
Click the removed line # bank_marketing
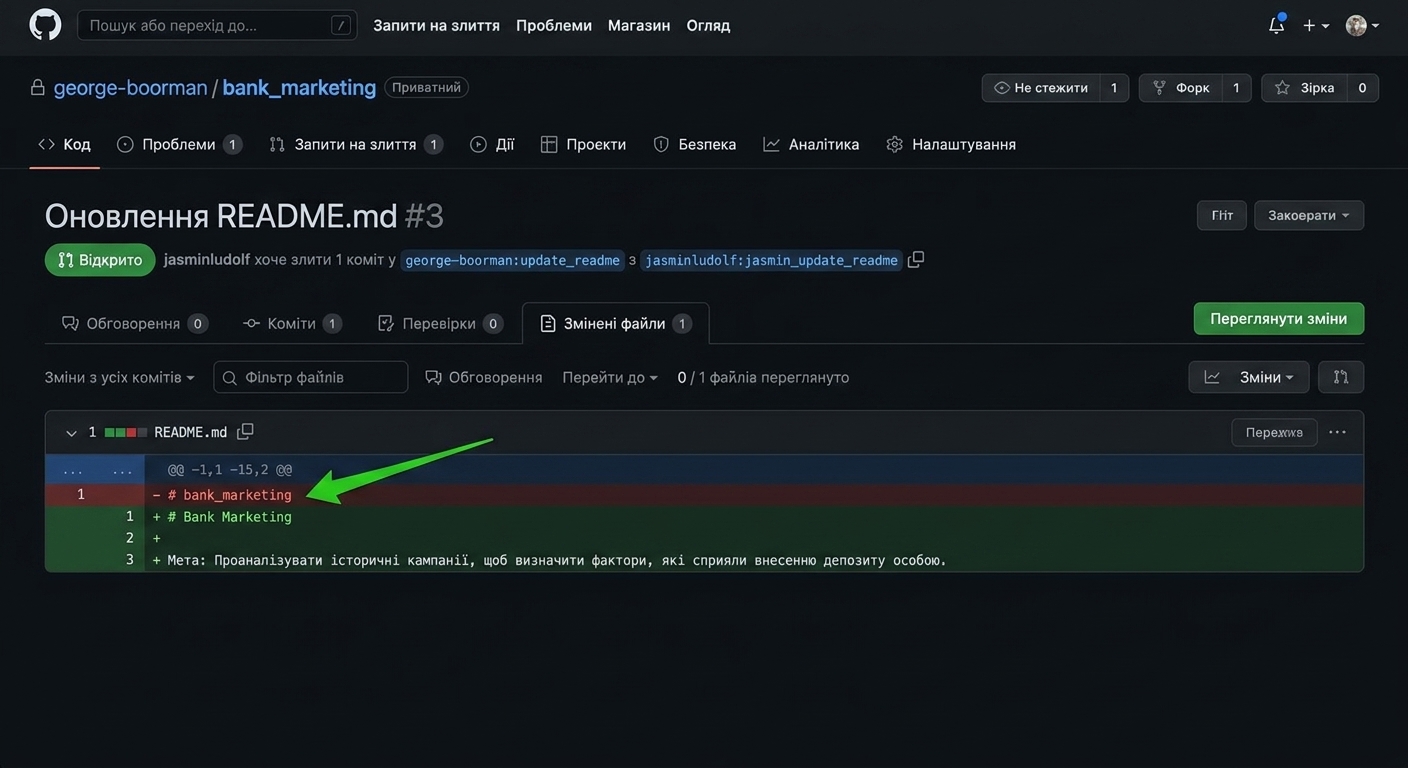pos(704,495)
